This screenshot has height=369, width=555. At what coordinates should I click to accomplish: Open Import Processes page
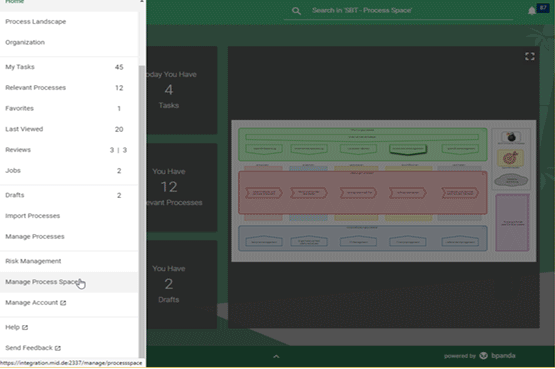[69, 216]
